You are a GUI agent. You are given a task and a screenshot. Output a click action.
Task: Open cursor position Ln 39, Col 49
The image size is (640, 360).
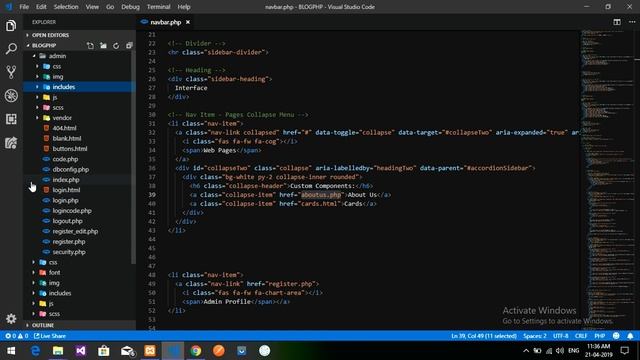coord(484,336)
